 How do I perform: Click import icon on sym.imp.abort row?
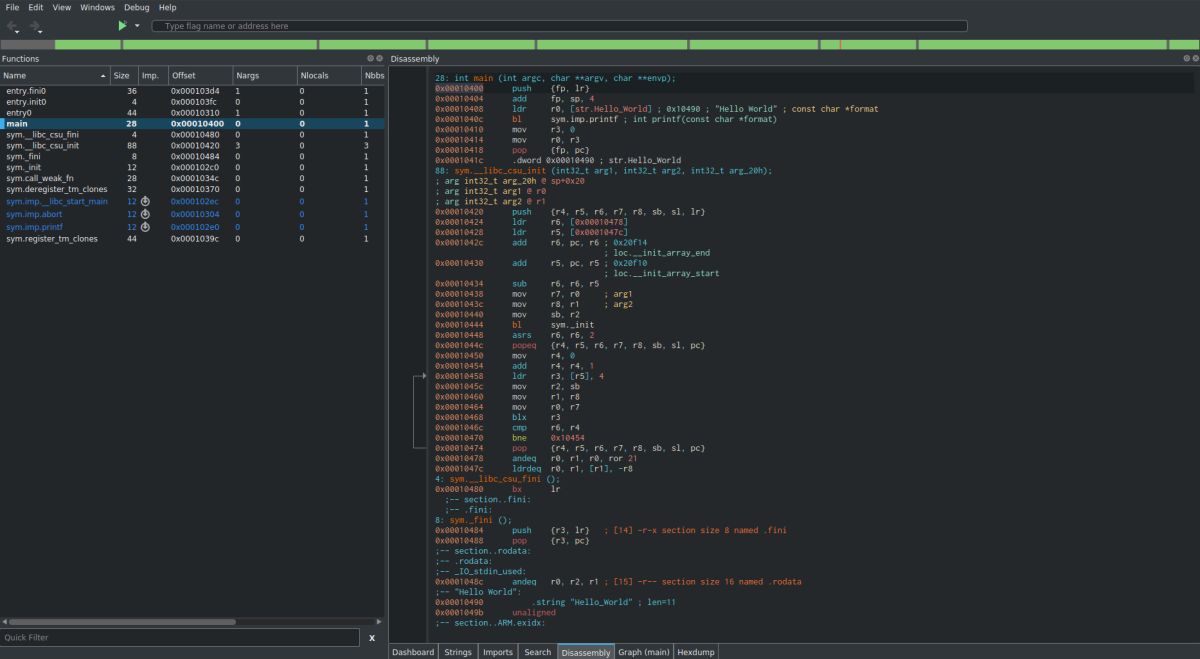coord(145,214)
